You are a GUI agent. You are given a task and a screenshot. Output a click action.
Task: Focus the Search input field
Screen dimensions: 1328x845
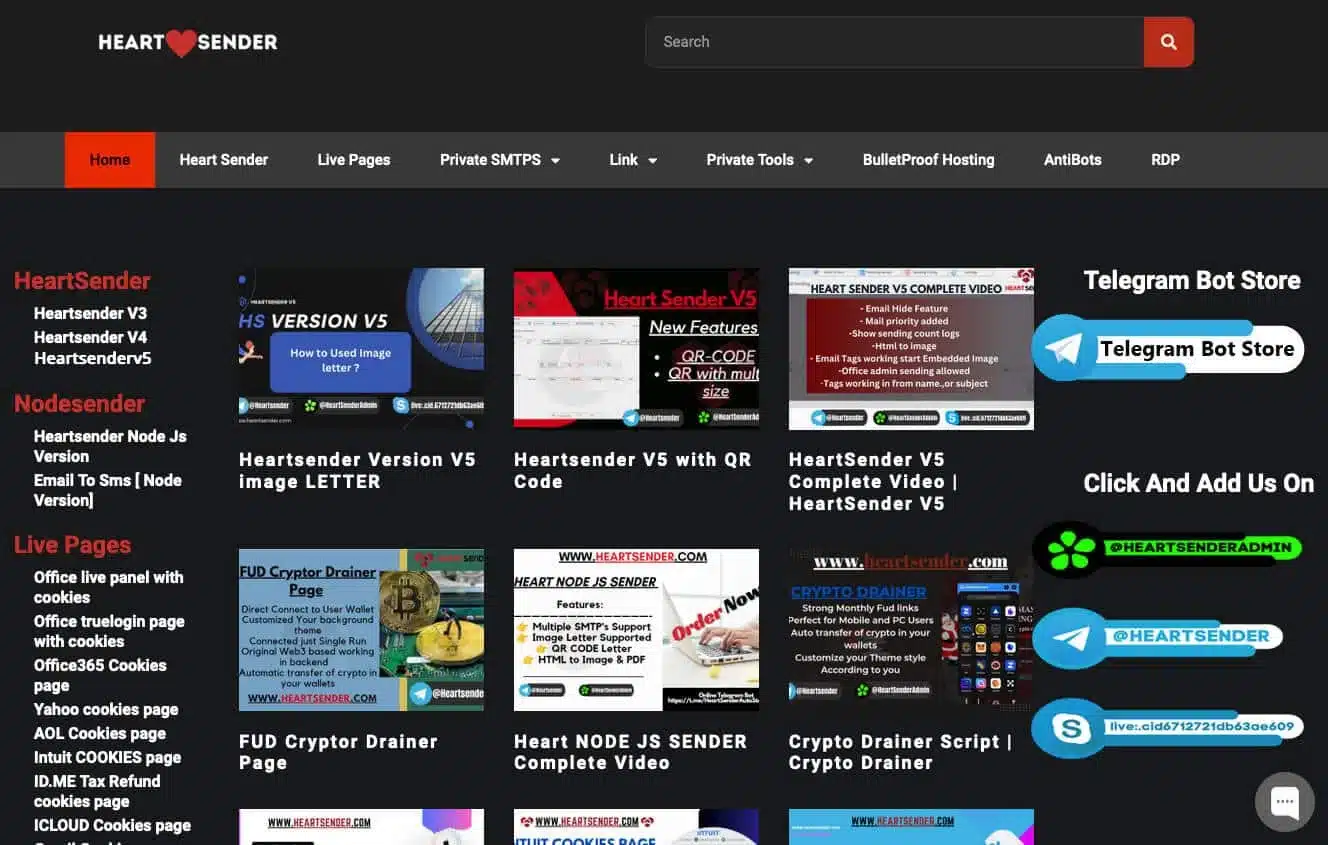click(895, 42)
